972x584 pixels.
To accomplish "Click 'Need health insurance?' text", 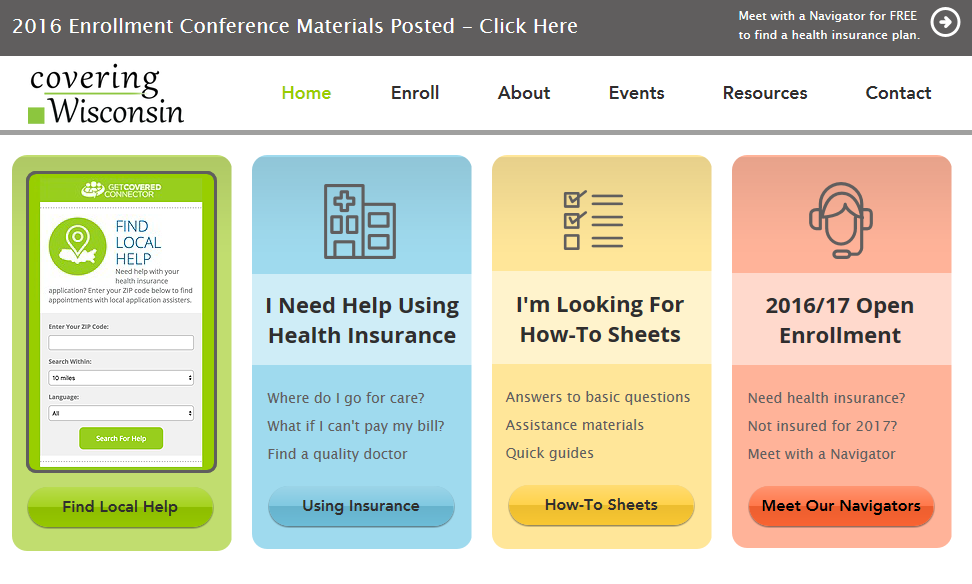I will coord(826,398).
